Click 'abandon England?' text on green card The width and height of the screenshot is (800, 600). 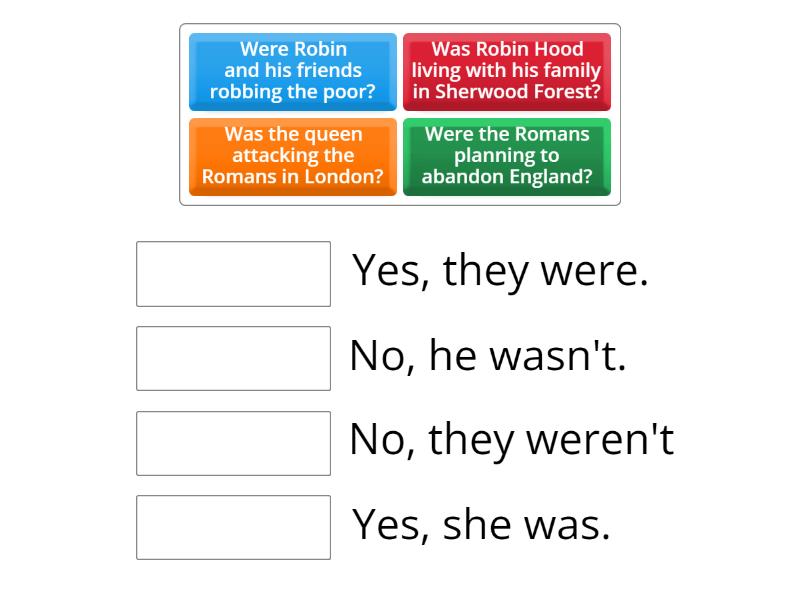pyautogui.click(x=507, y=177)
